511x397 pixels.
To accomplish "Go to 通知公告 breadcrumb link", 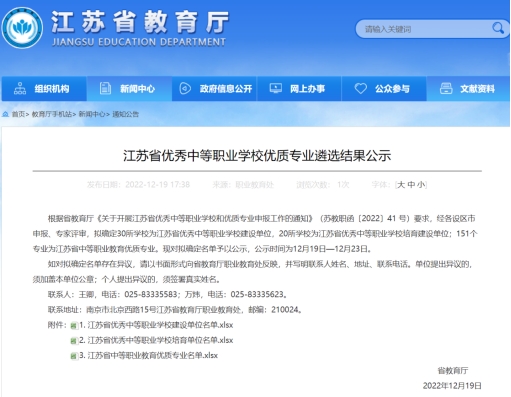I will point(125,114).
